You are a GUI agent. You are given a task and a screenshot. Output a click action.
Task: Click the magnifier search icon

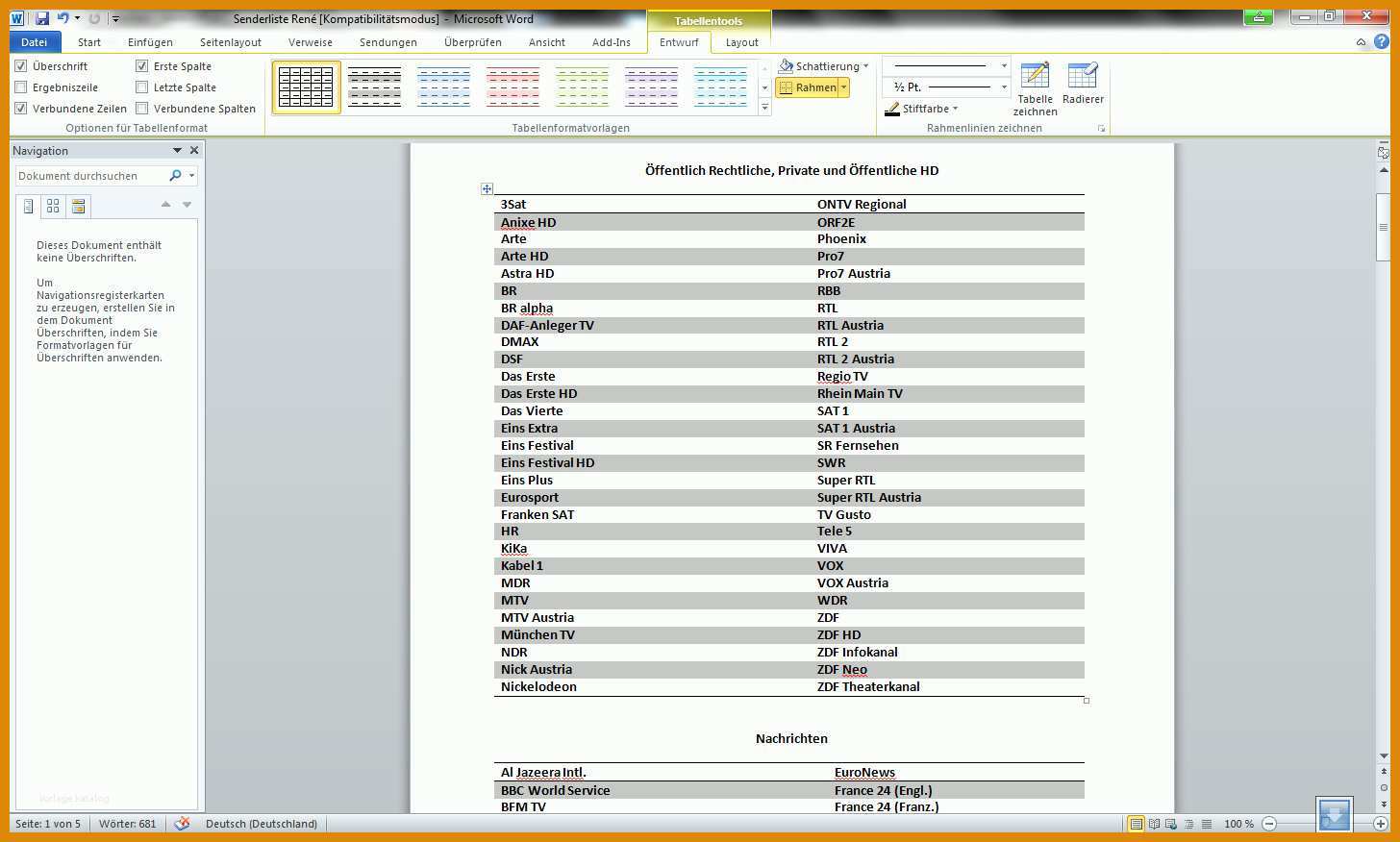pyautogui.click(x=175, y=176)
